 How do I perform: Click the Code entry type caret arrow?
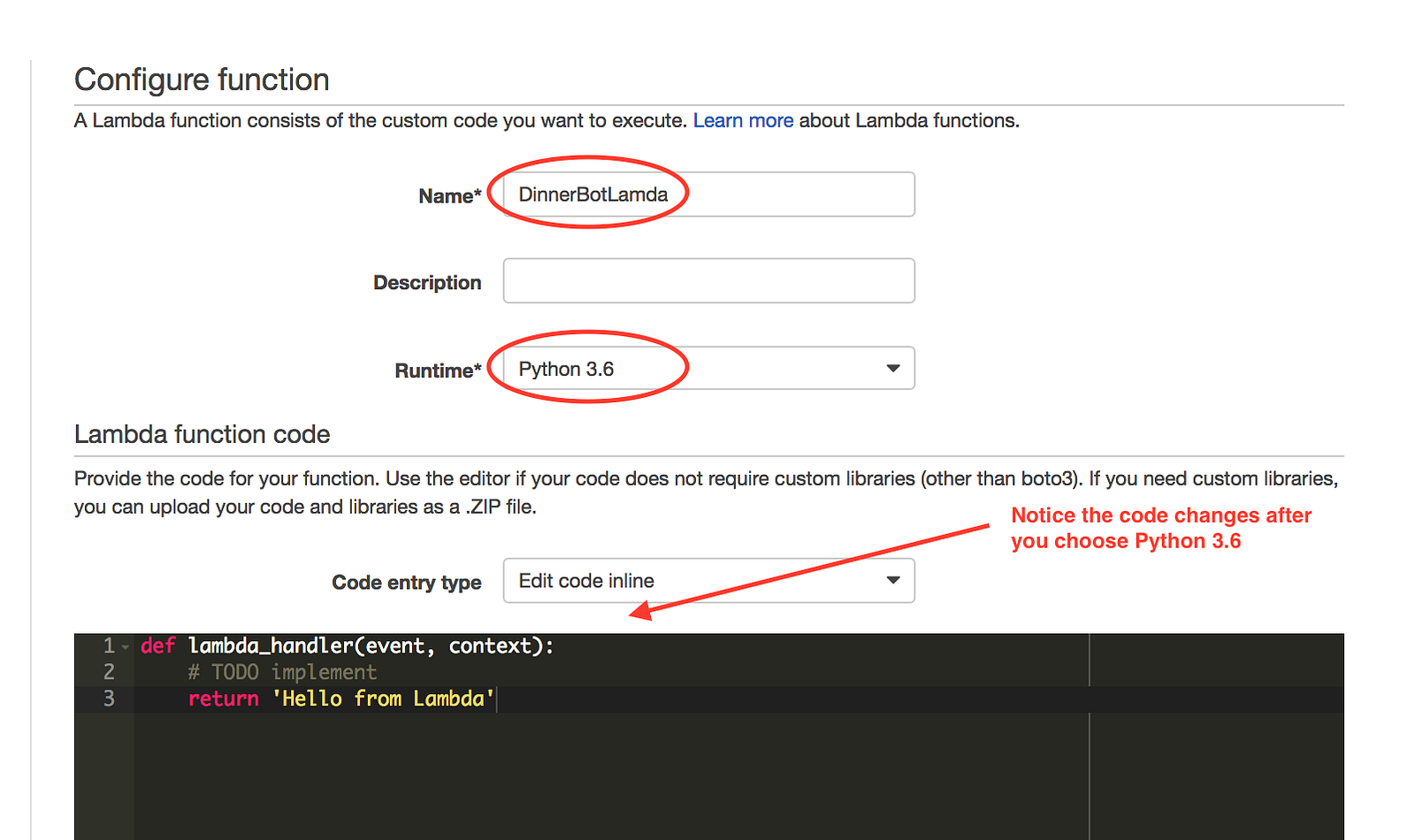click(893, 581)
